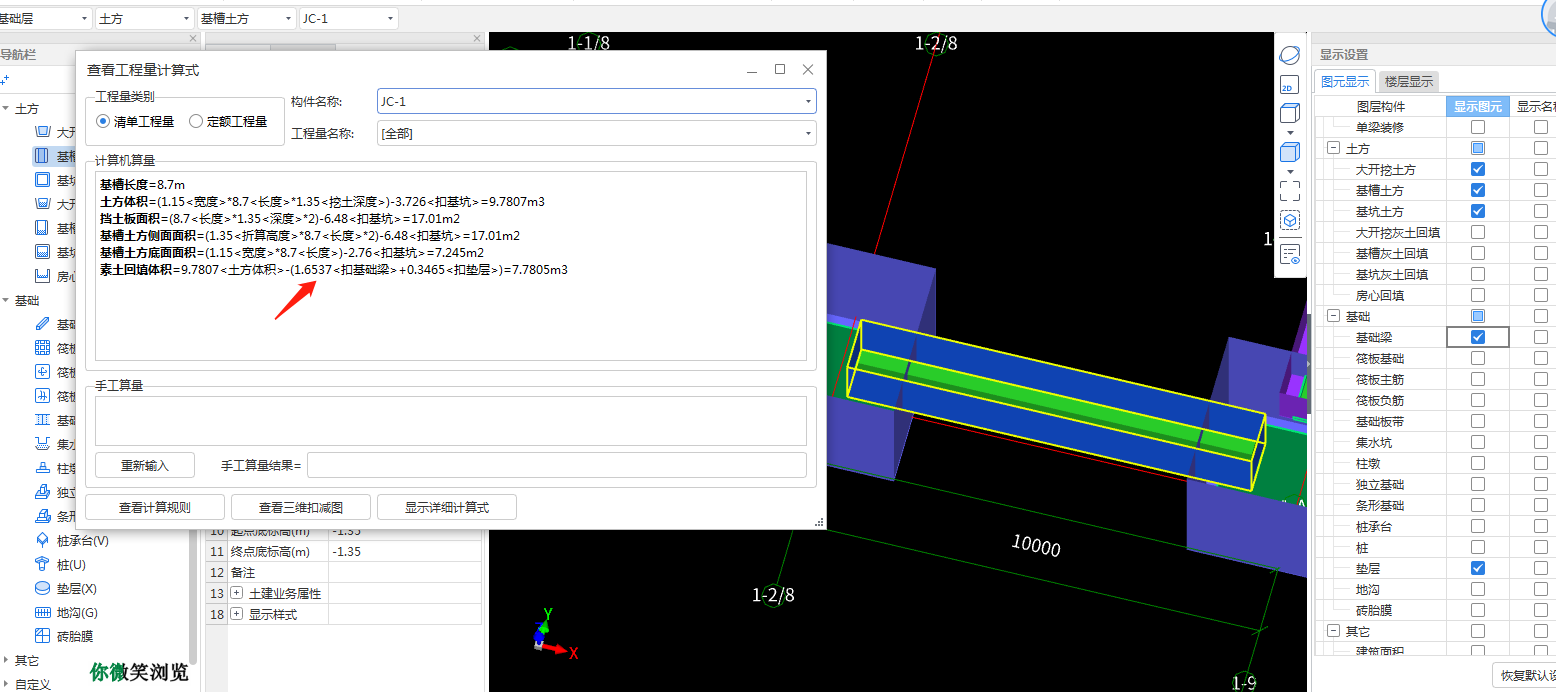The height and width of the screenshot is (692, 1556).
Task: Check 显示图元 for 房心回填 layer
Action: 1477,295
